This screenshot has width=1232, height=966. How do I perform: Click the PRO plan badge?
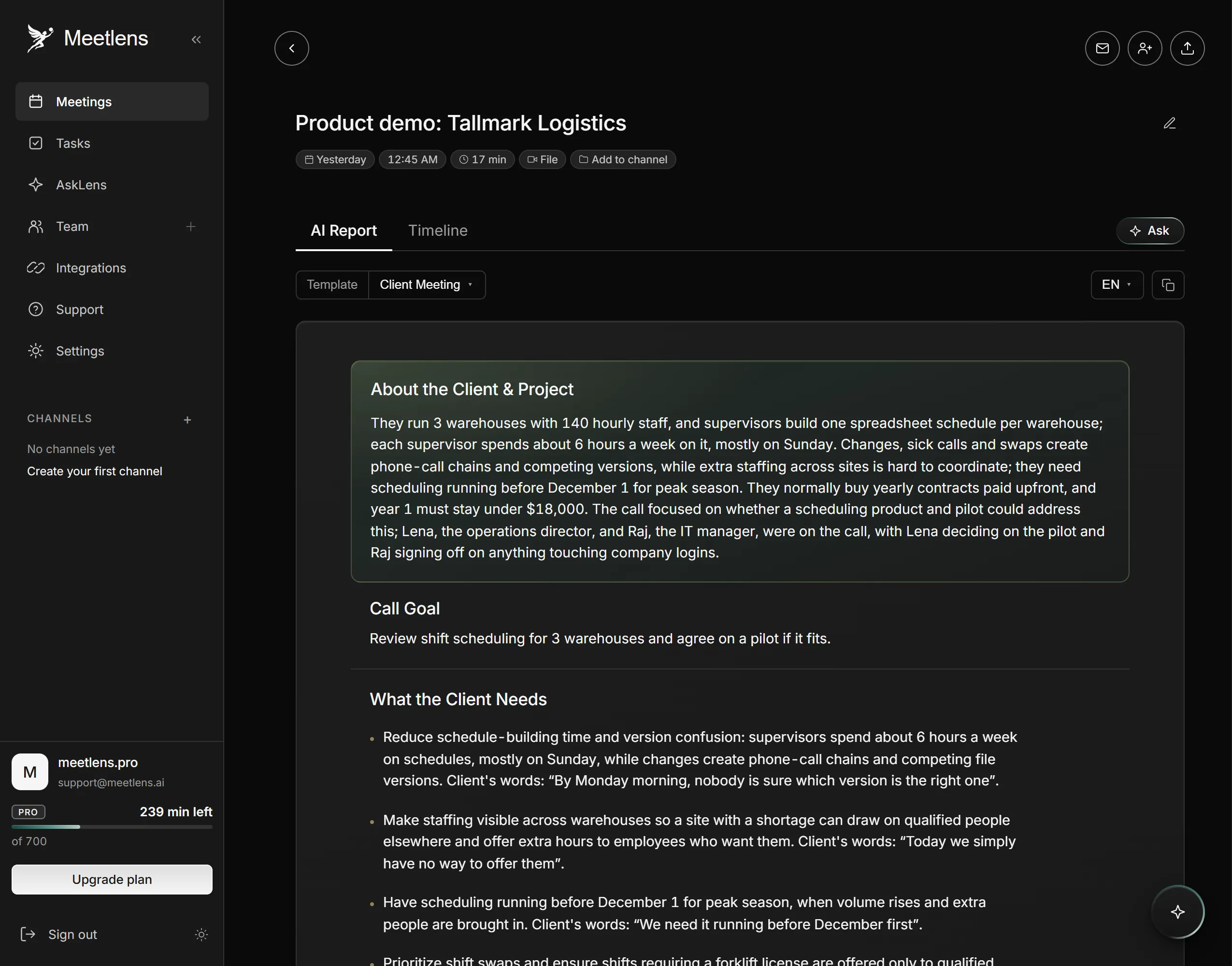point(29,812)
